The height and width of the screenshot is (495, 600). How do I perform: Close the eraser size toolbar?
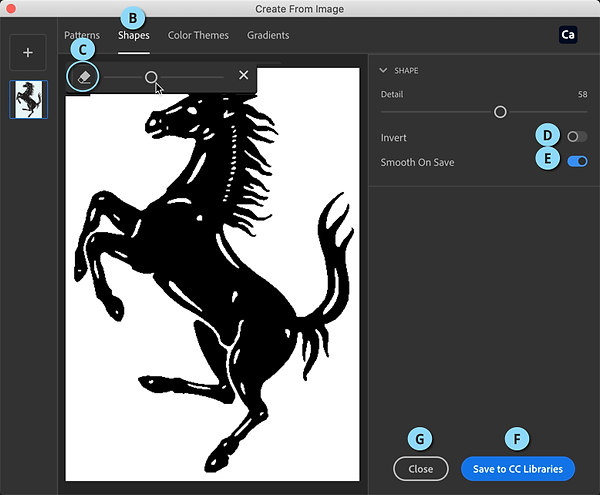tap(243, 75)
